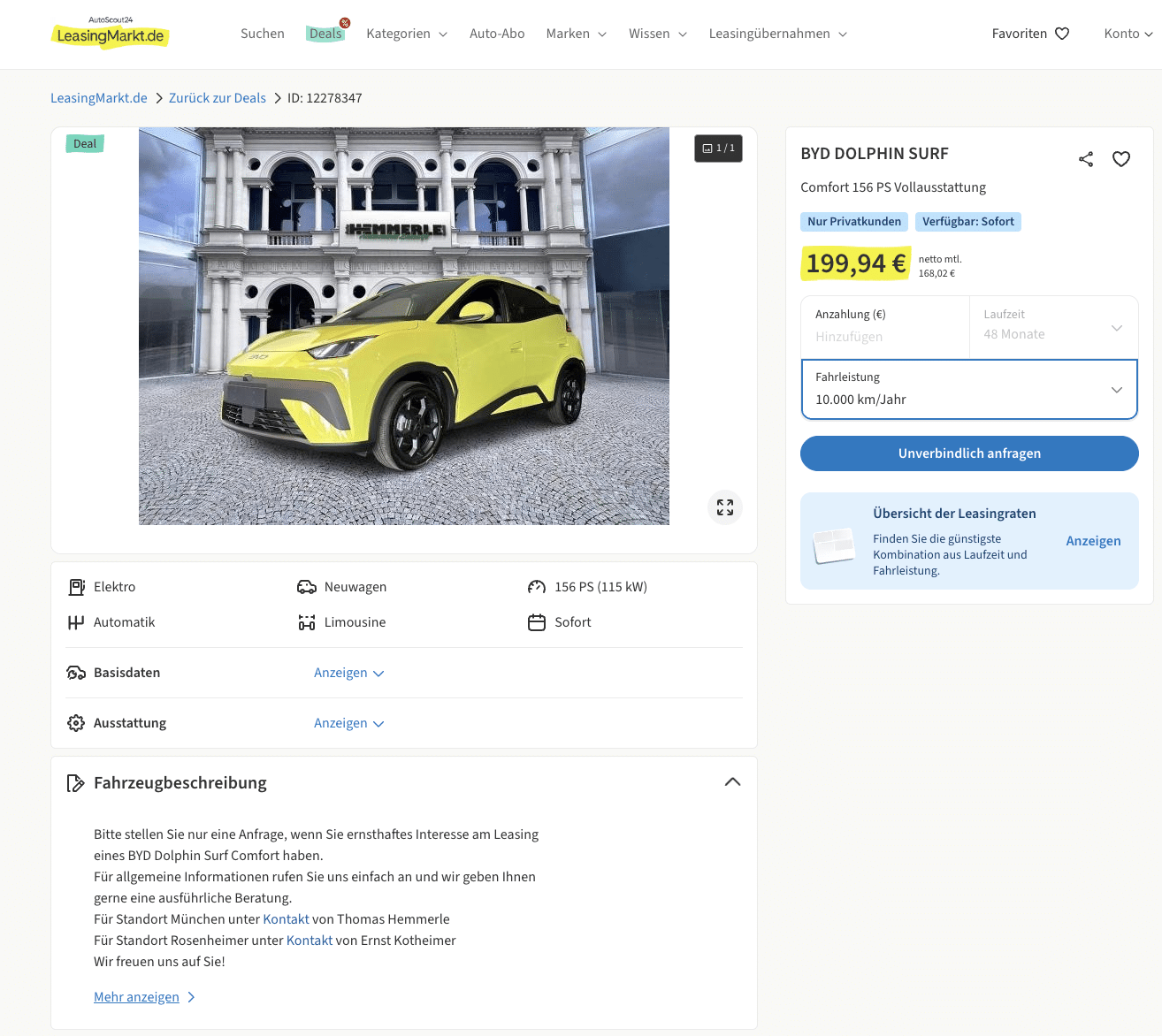Click the Anzahlung input field
Screen dimensions: 1162x1036
point(884,336)
